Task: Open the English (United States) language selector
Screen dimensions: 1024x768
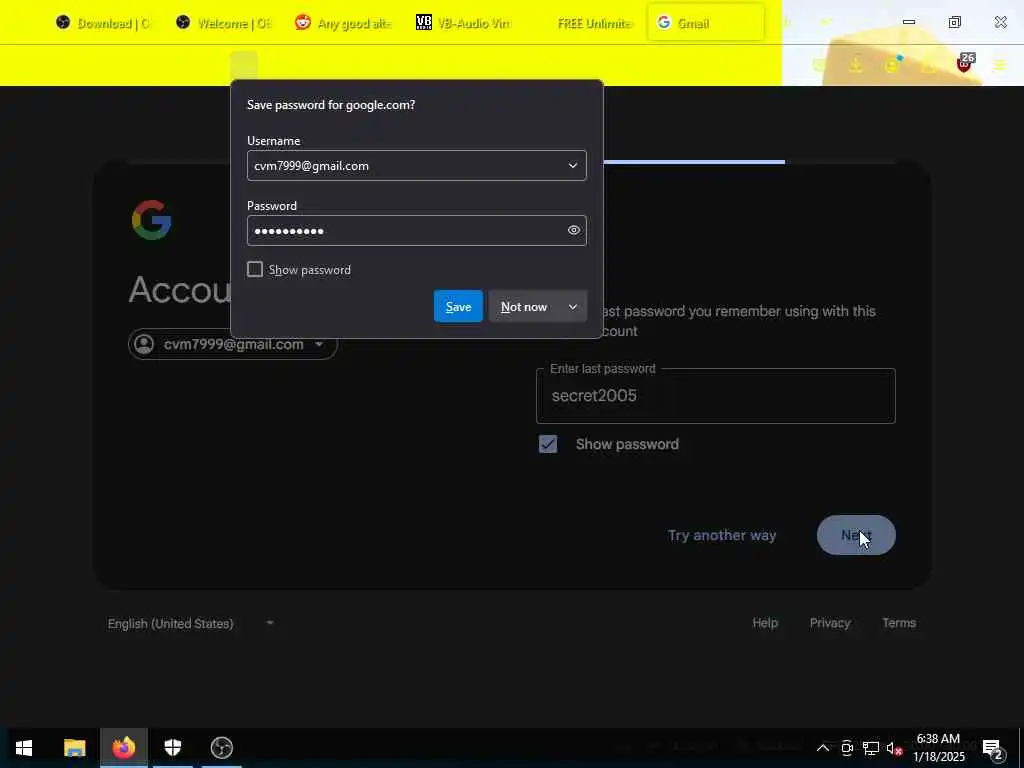Action: coord(190,624)
